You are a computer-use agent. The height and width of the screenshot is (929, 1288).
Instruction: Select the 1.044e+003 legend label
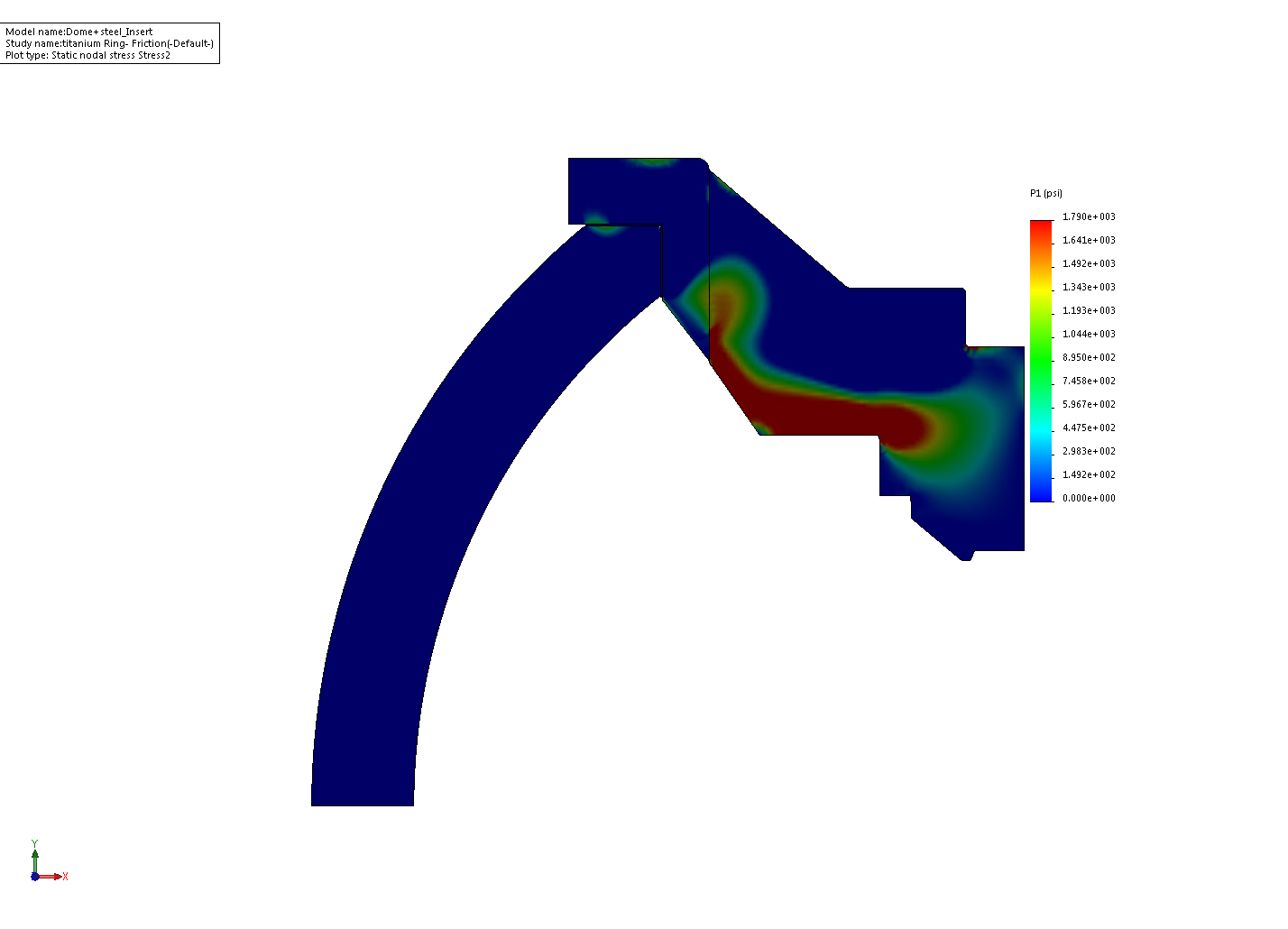[x=1089, y=334]
